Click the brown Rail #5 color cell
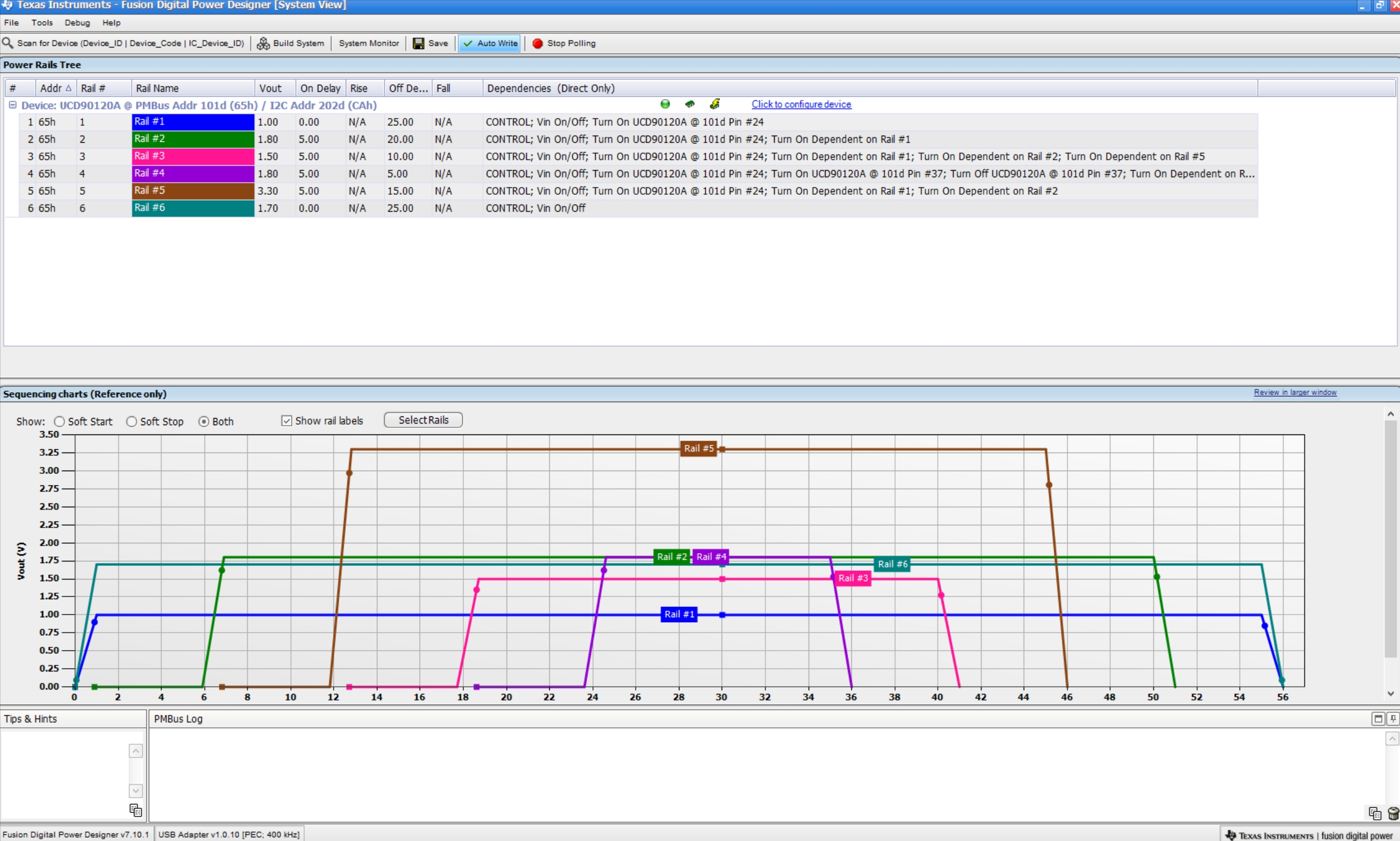This screenshot has width=1400, height=841. tap(193, 191)
